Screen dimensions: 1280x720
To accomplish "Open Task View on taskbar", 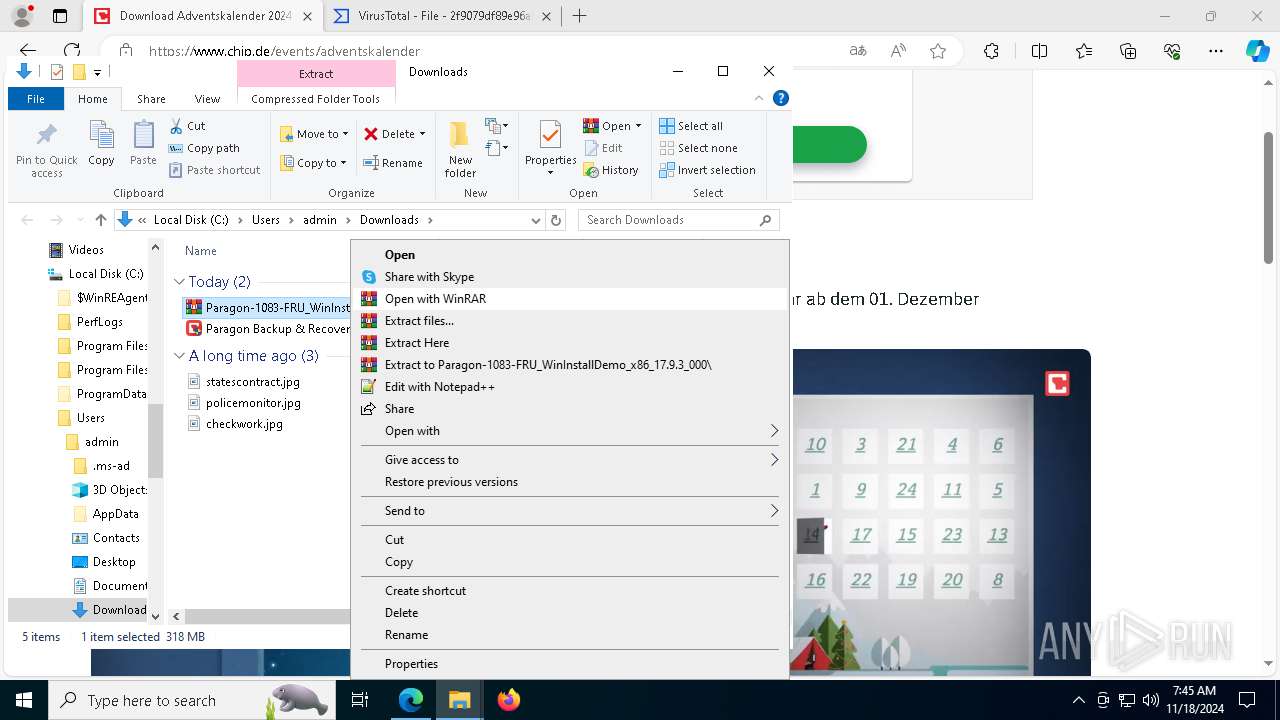I will click(361, 700).
